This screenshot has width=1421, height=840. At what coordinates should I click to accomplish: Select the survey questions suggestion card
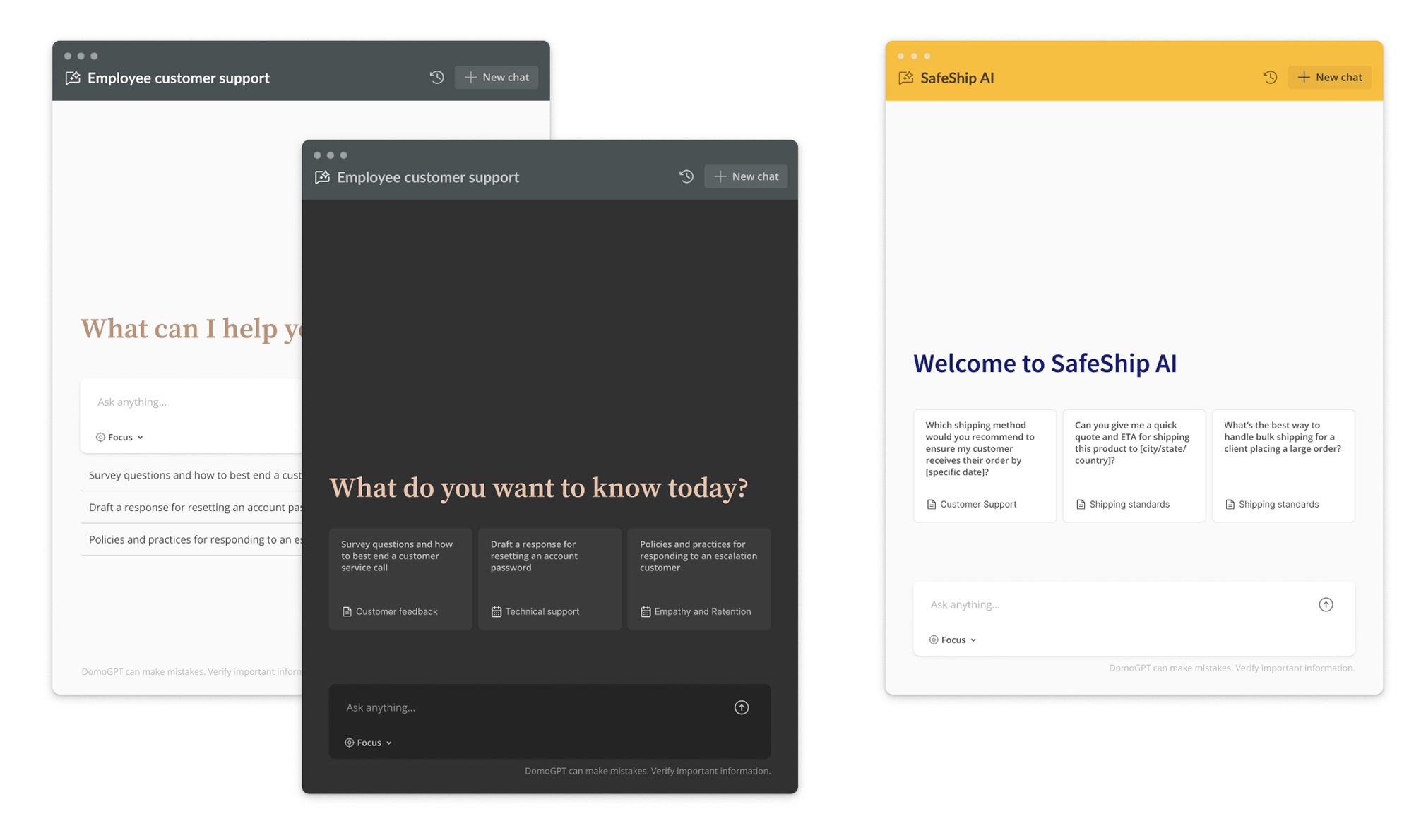(400, 579)
